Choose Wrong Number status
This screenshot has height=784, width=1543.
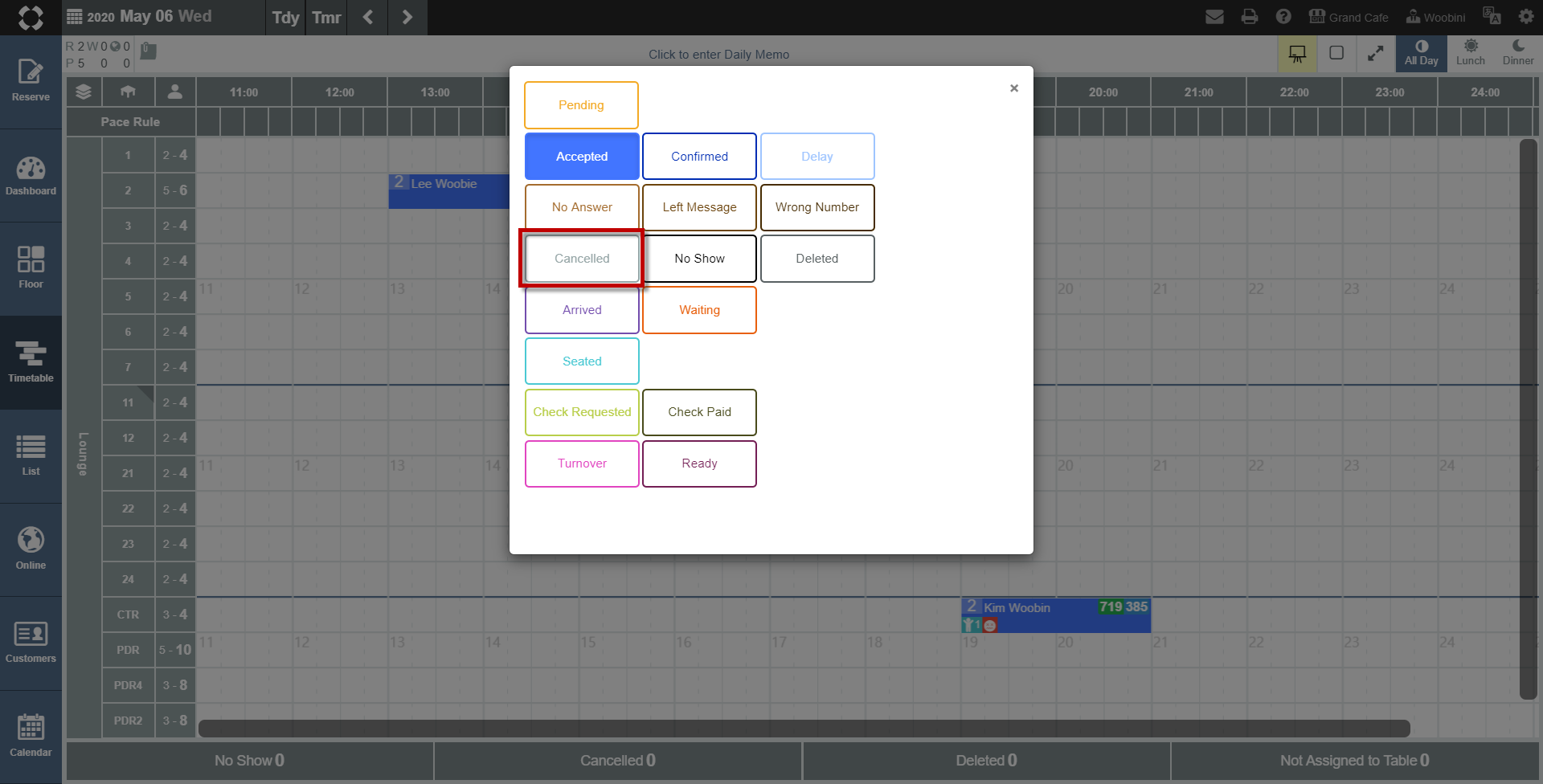817,207
